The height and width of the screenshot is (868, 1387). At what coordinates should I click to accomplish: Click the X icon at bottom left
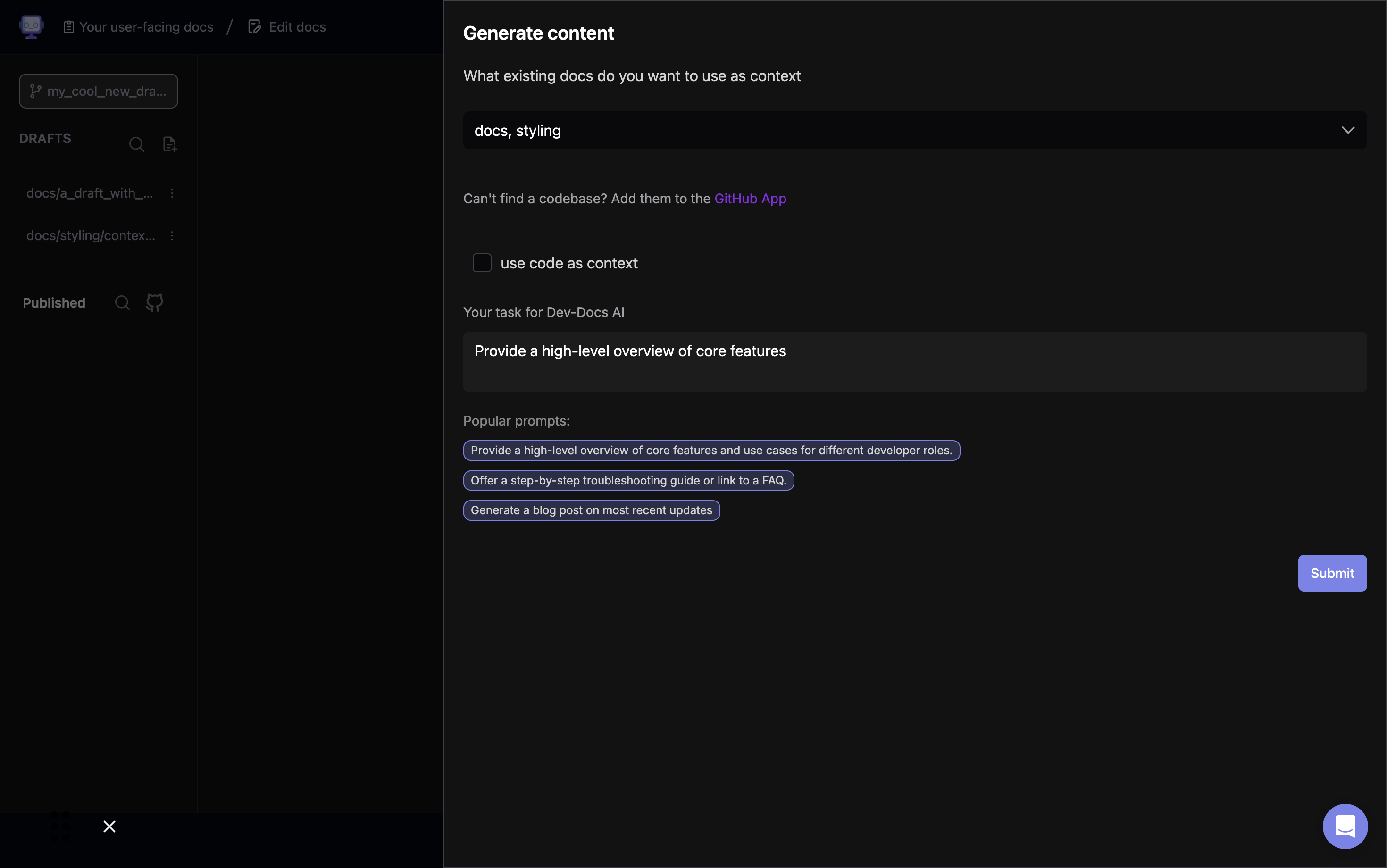tap(109, 826)
